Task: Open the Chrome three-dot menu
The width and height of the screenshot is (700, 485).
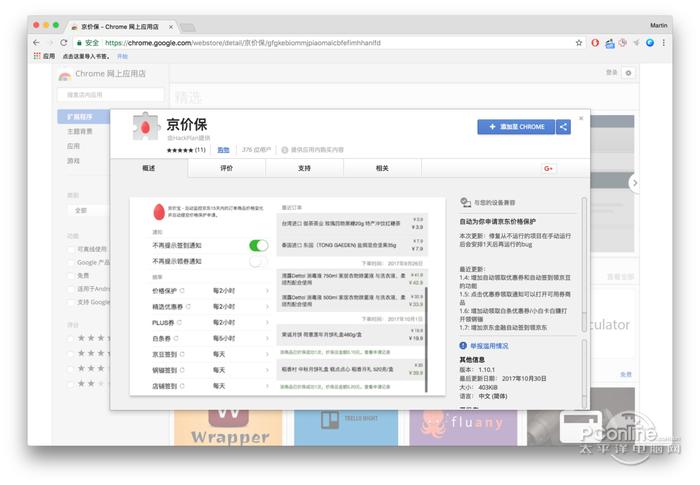Action: (x=664, y=42)
